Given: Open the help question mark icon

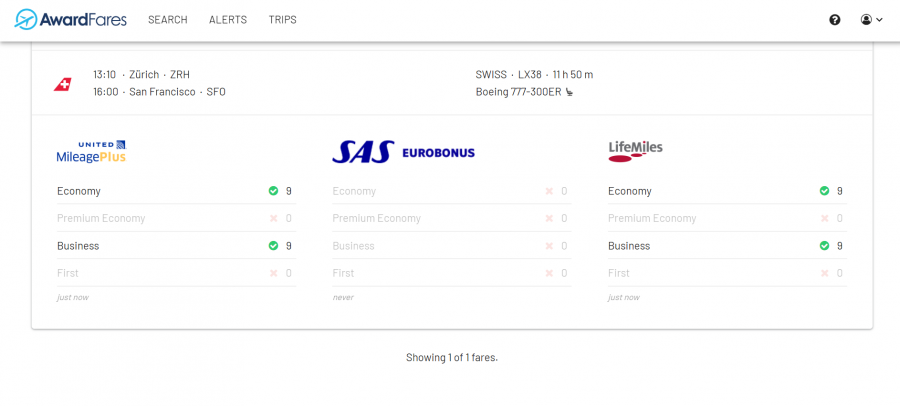Looking at the screenshot, I should 835,19.
